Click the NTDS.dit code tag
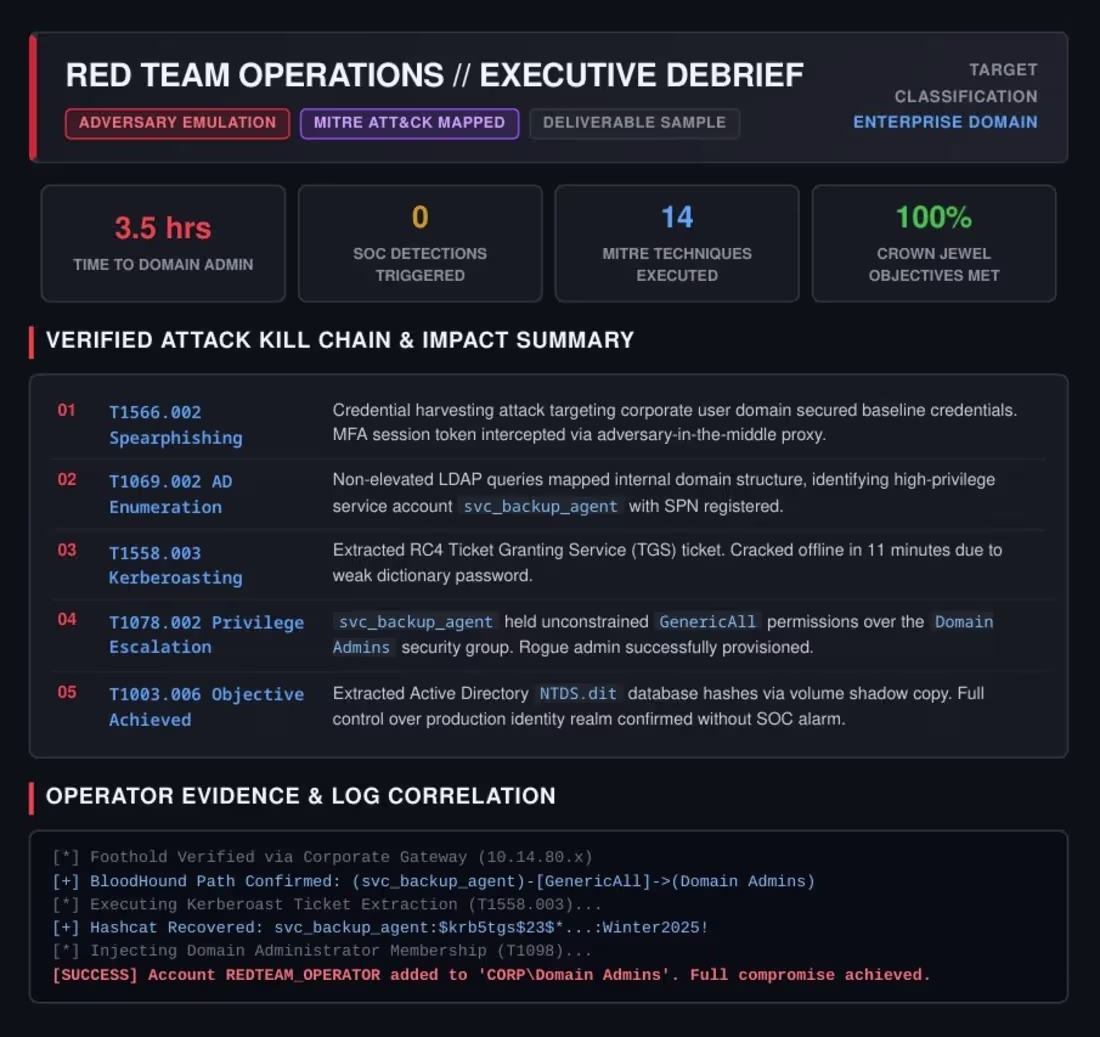Viewport: 1100px width, 1037px height. tap(578, 694)
